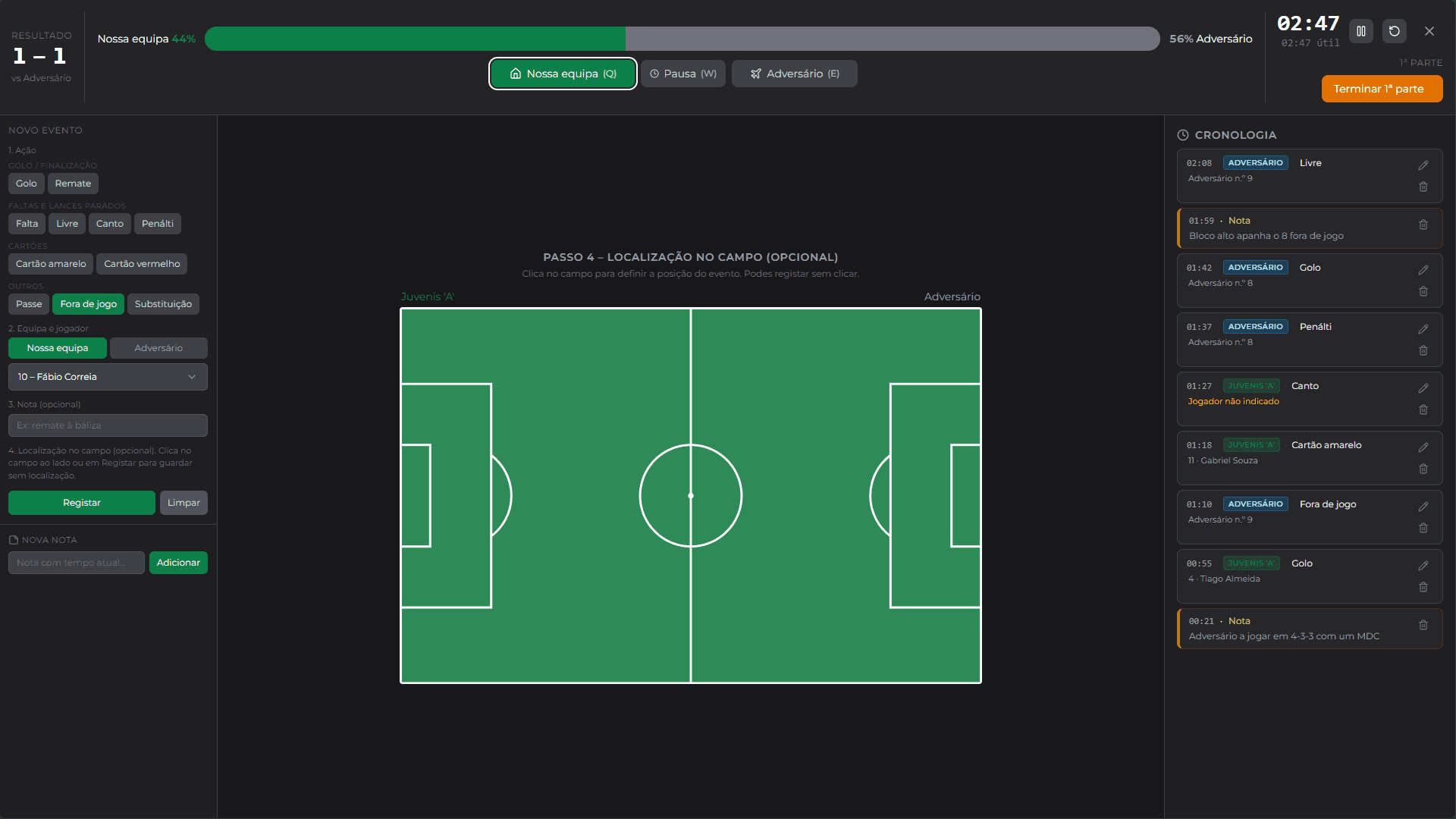Delete the 00:55 Golo event
The image size is (1456, 819).
click(x=1423, y=587)
